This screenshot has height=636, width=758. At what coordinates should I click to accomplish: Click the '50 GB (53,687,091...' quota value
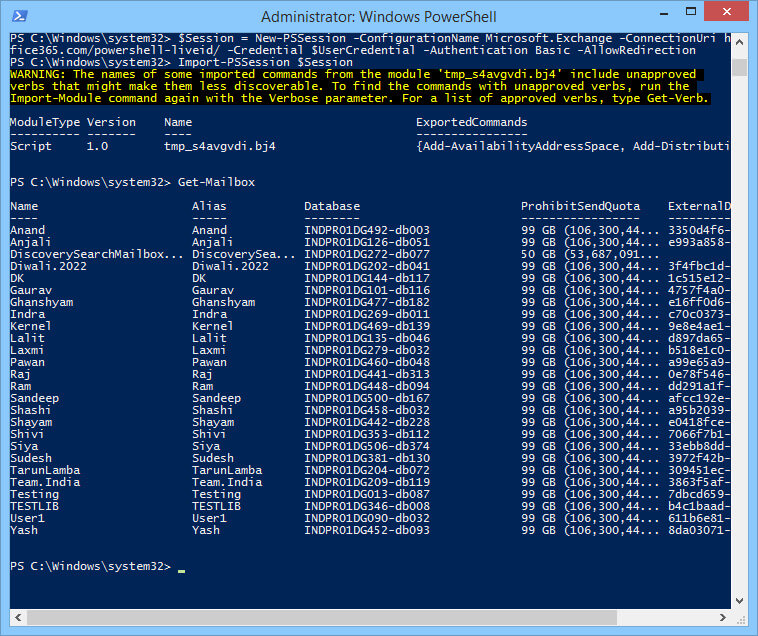590,254
